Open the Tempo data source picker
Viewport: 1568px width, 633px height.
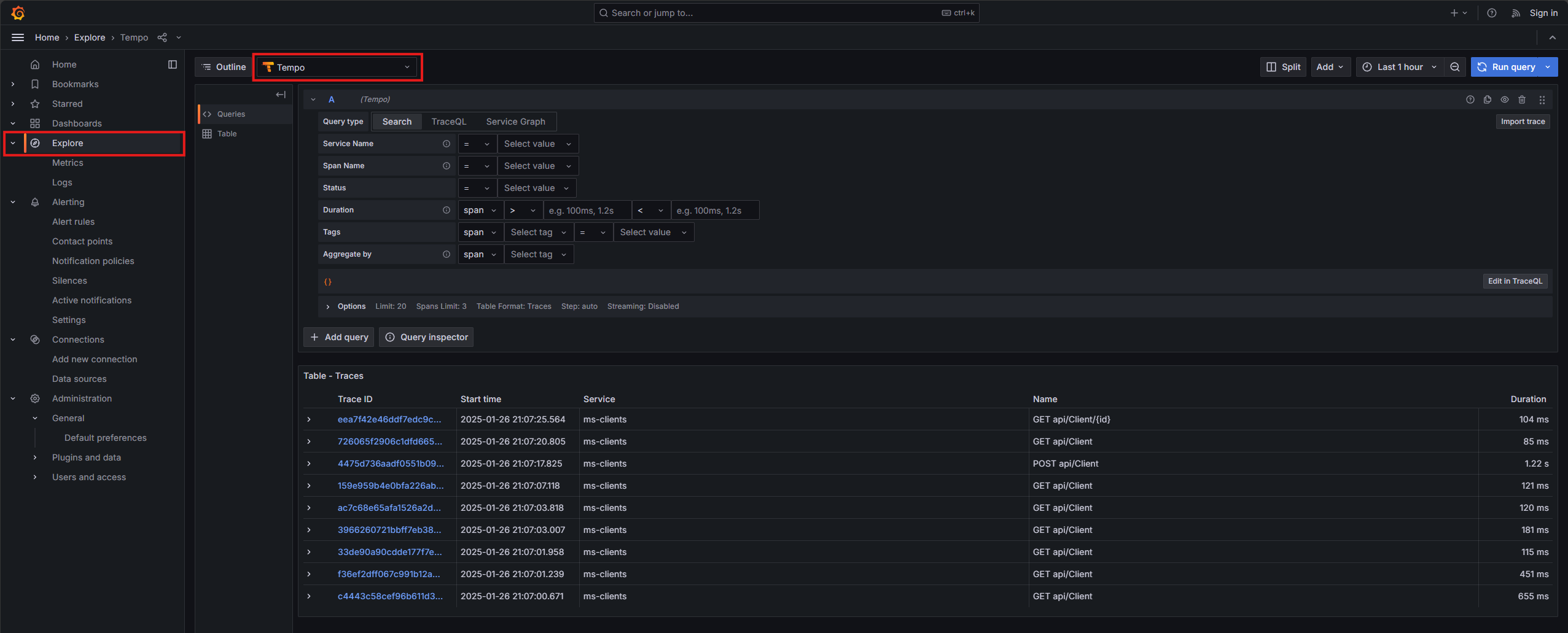coord(337,67)
